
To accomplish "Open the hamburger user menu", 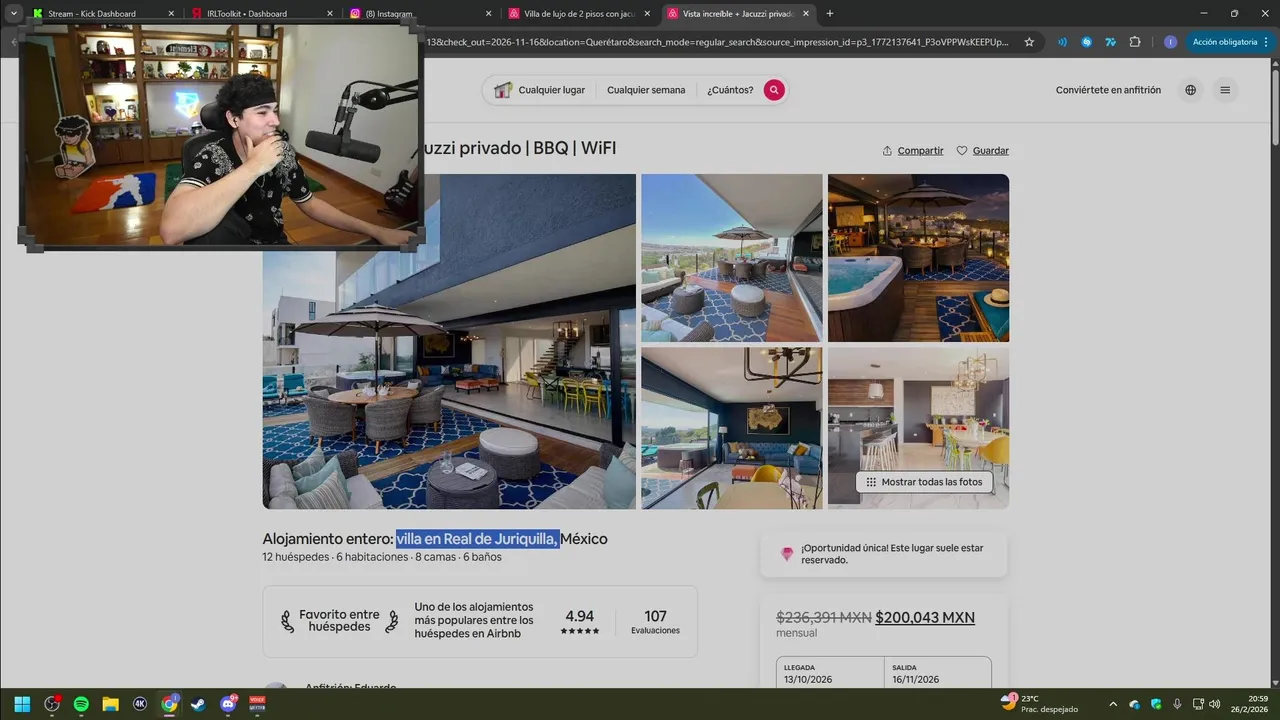I will 1225,90.
